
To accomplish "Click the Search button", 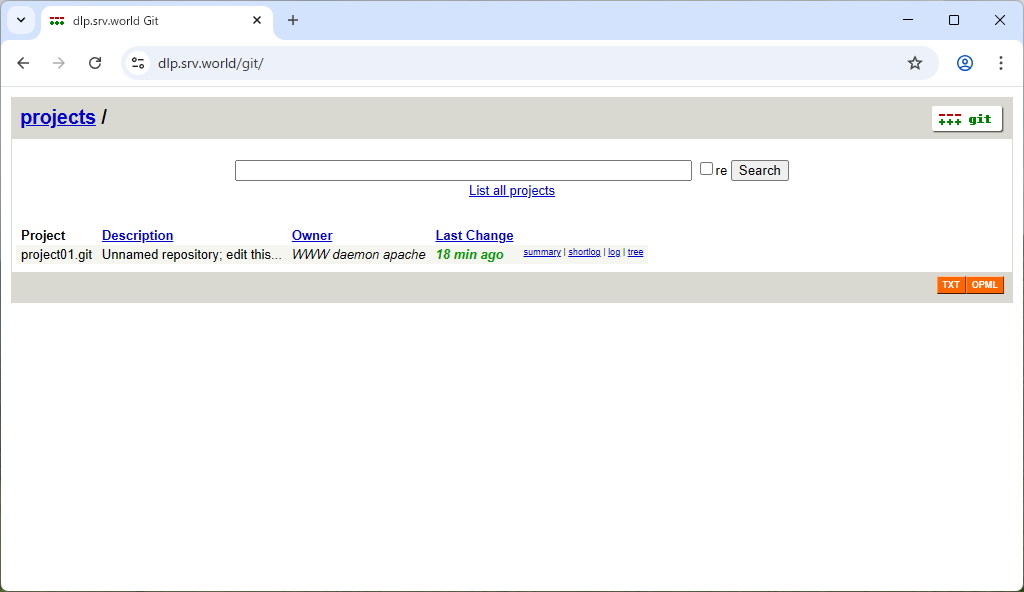I will pyautogui.click(x=760, y=171).
